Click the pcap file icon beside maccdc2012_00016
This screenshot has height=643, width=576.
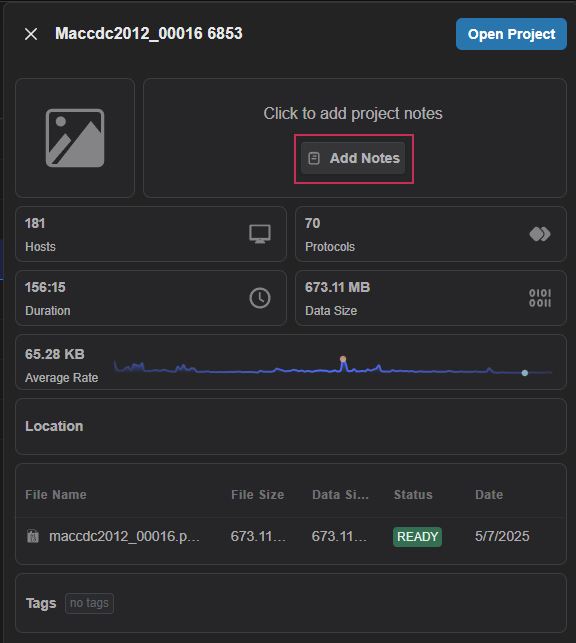pos(33,536)
